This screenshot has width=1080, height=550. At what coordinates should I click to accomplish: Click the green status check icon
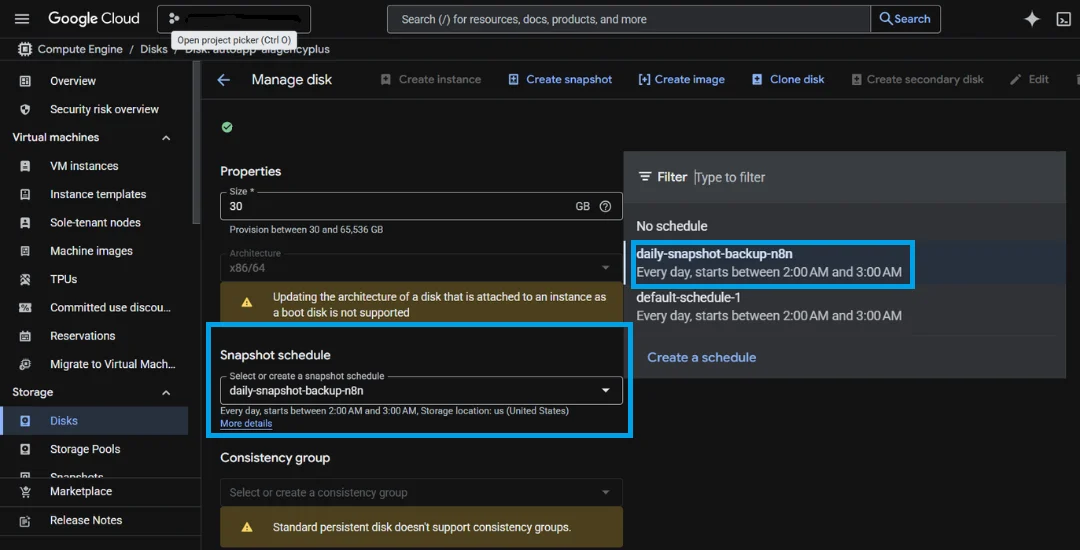(x=227, y=127)
